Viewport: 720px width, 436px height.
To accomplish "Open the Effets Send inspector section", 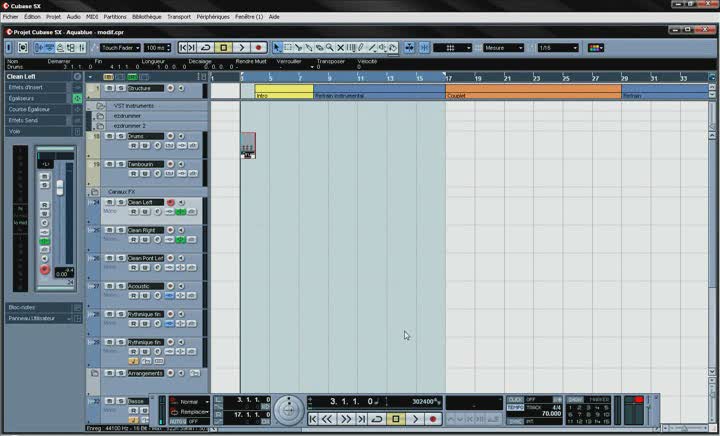I will tap(44, 120).
